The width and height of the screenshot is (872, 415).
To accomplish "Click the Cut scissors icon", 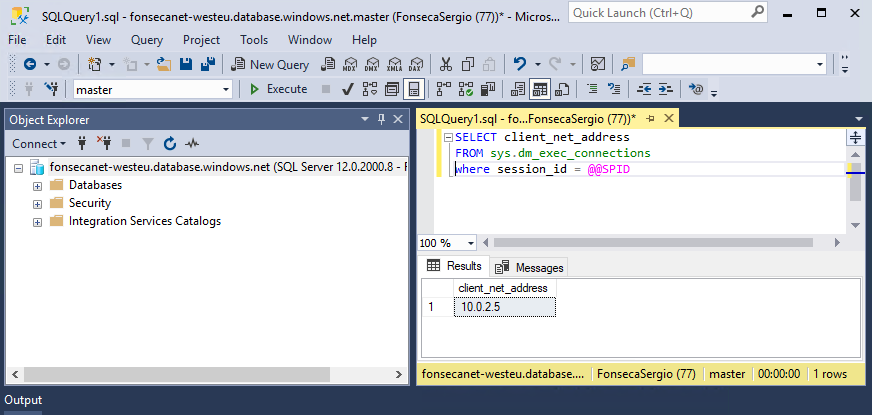I will 446,65.
